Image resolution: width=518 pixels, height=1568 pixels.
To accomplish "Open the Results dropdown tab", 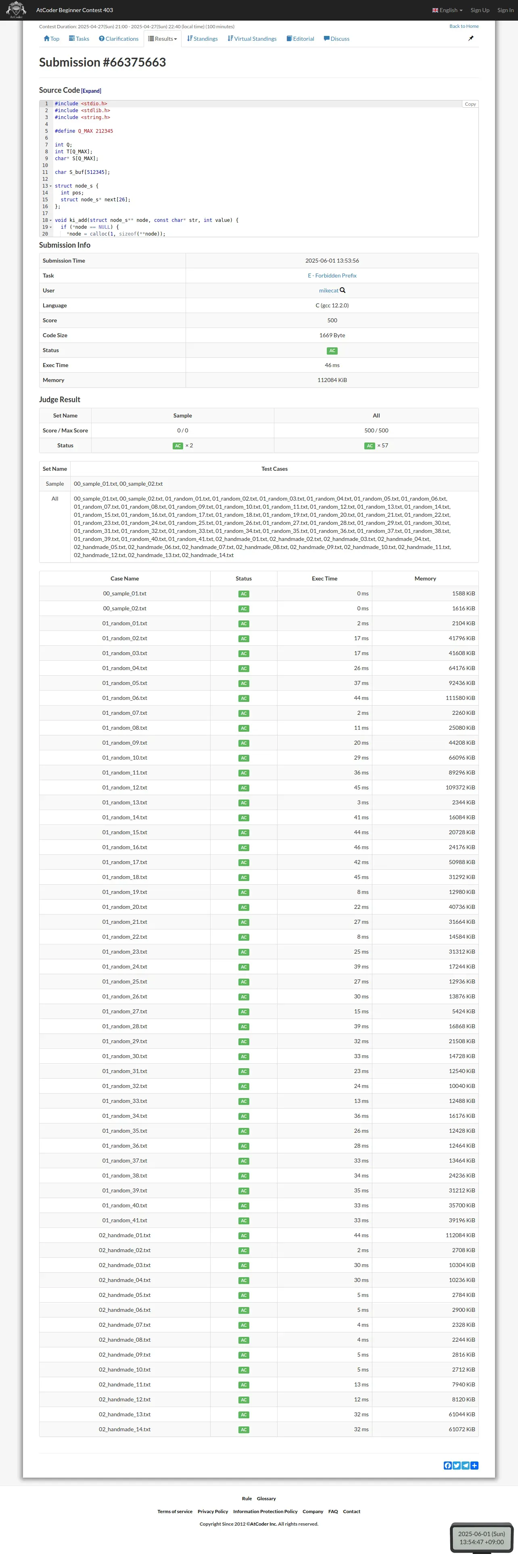I will pos(163,39).
